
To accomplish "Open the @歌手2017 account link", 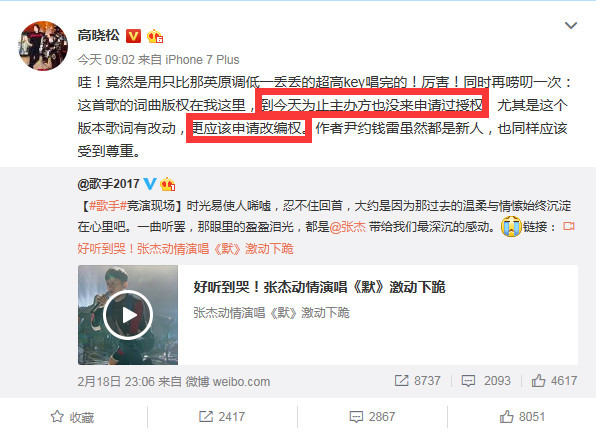I will point(108,184).
